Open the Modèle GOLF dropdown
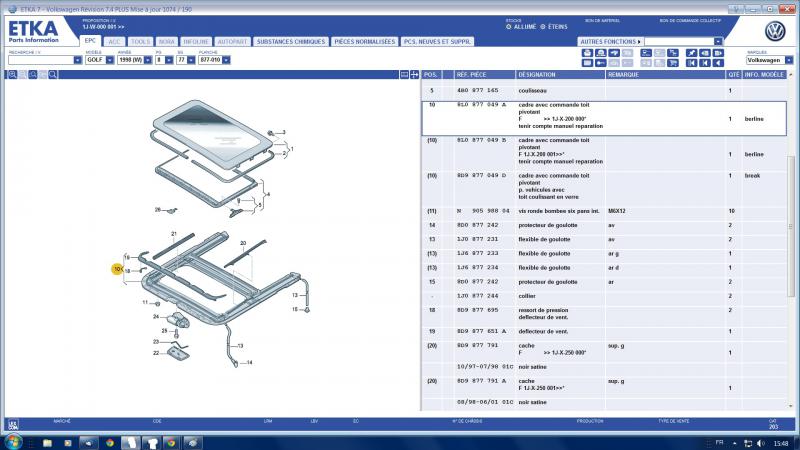The width and height of the screenshot is (800, 450). coord(110,60)
